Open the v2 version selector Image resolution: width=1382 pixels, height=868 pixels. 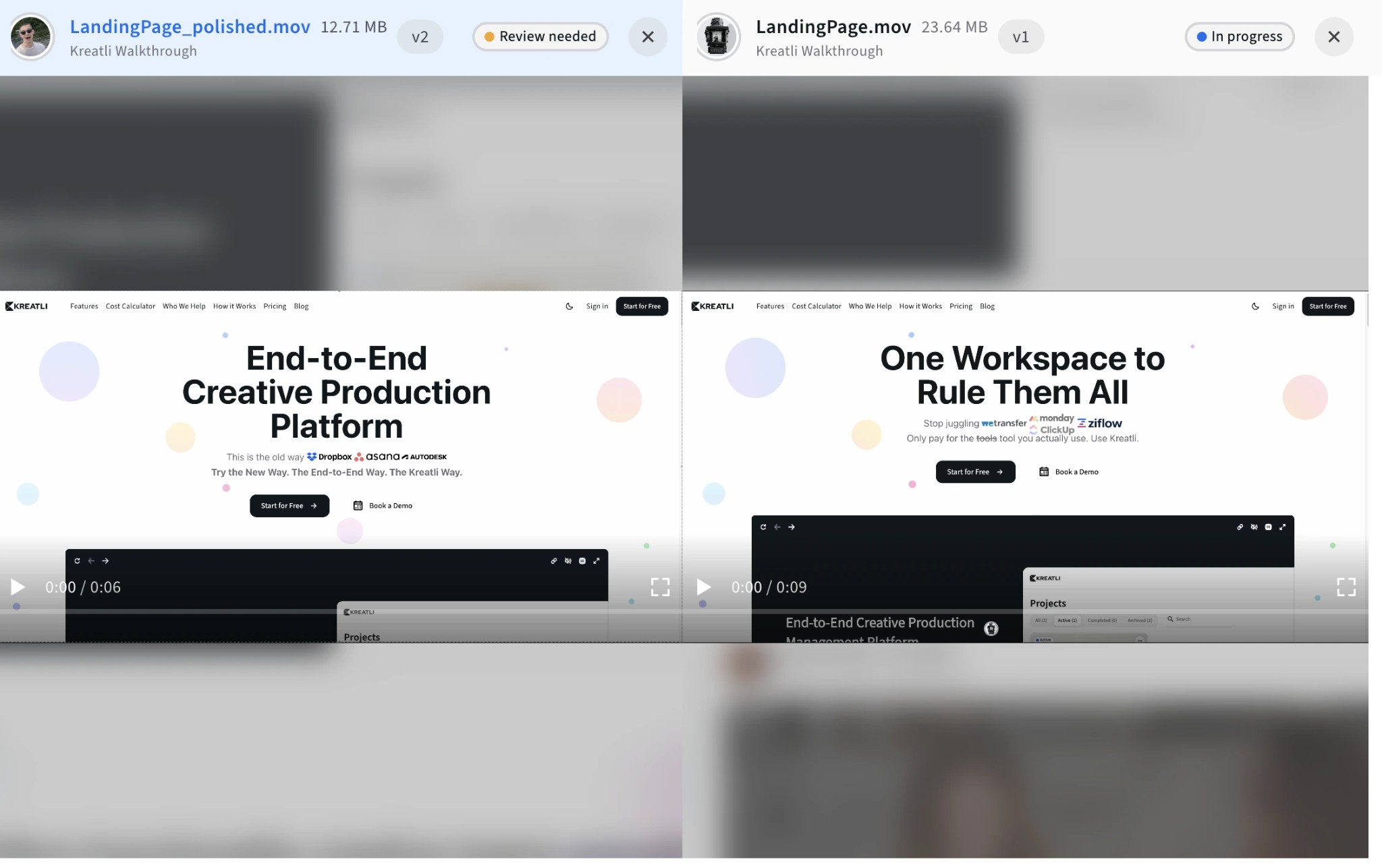click(x=420, y=37)
